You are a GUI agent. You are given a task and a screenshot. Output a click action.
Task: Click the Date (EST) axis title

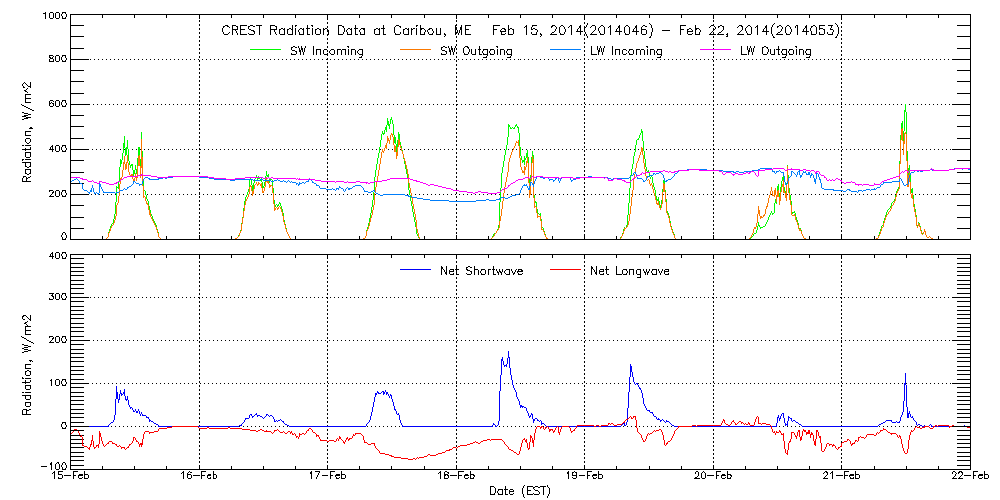coord(521,491)
